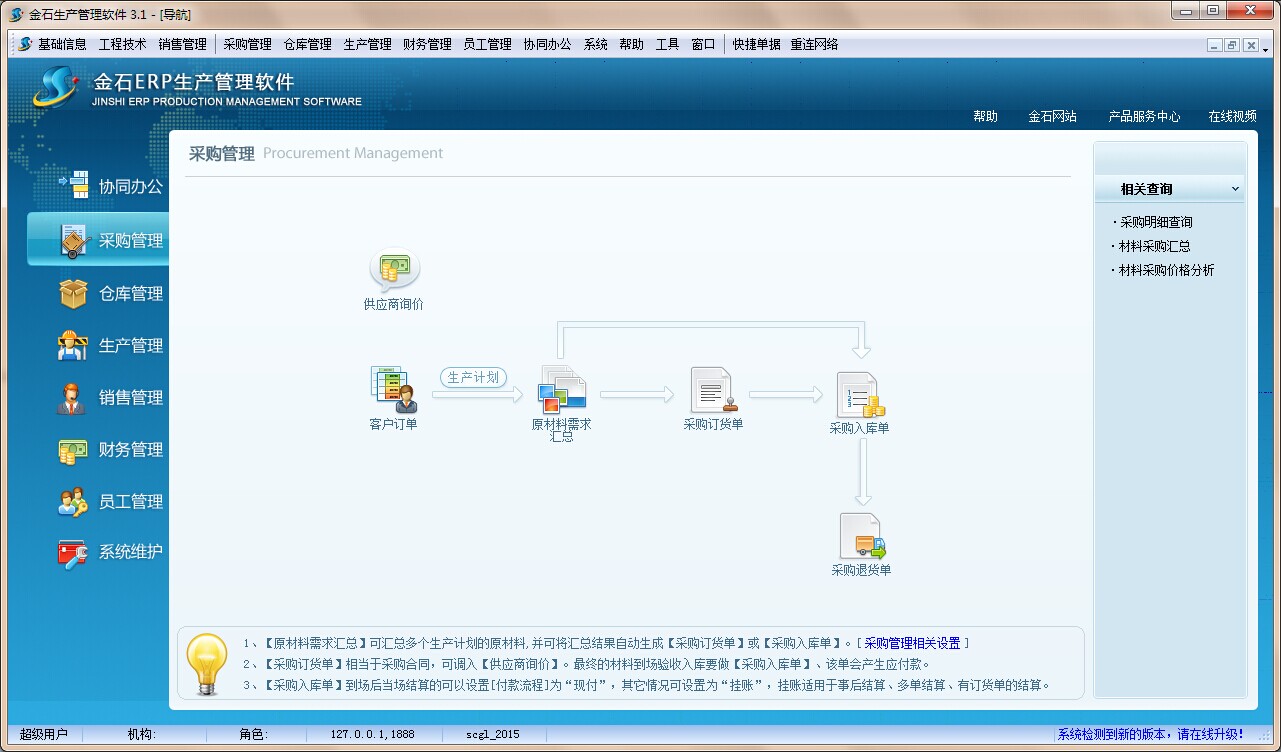Open the top 采购管理 menu
This screenshot has height=752, width=1281.
coord(247,44)
